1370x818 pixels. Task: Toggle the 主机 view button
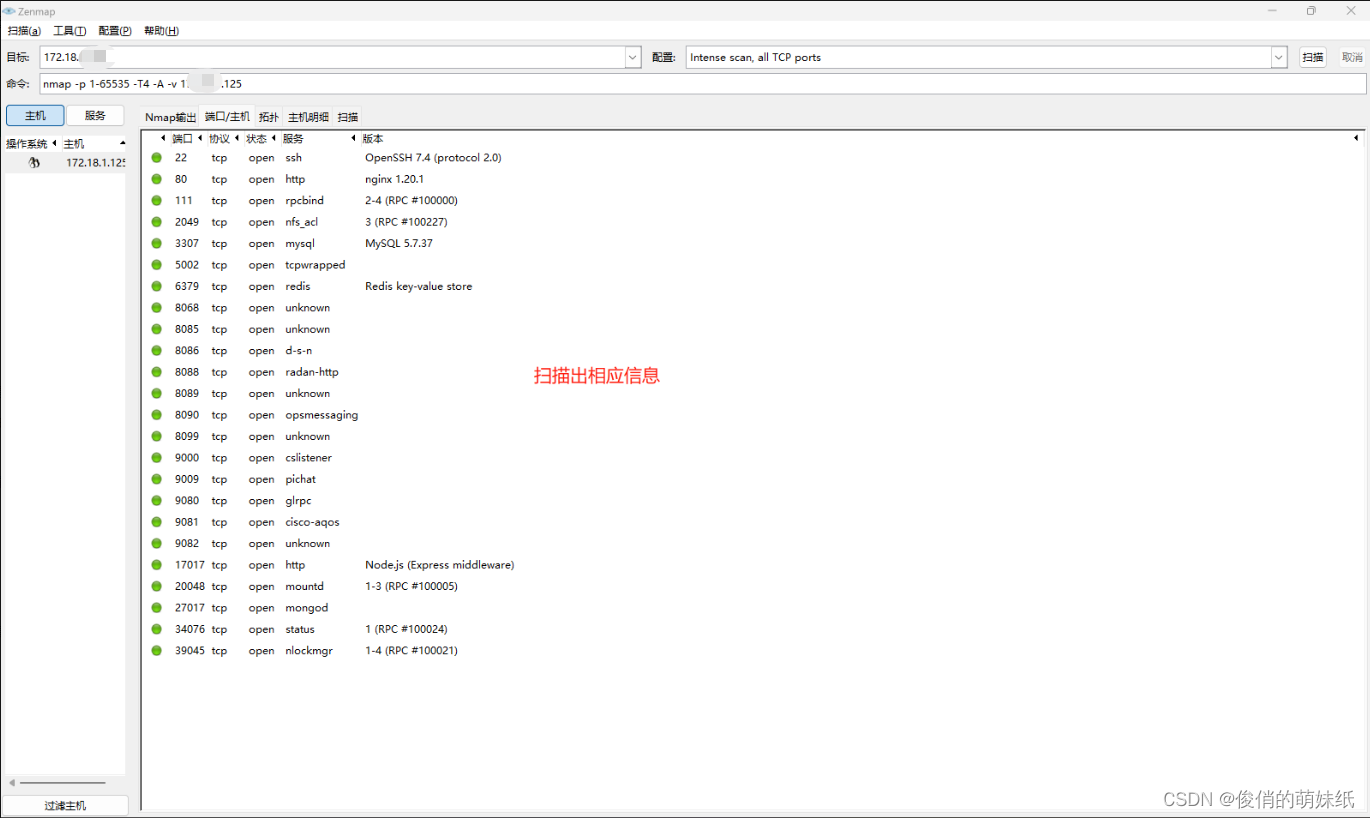[35, 116]
